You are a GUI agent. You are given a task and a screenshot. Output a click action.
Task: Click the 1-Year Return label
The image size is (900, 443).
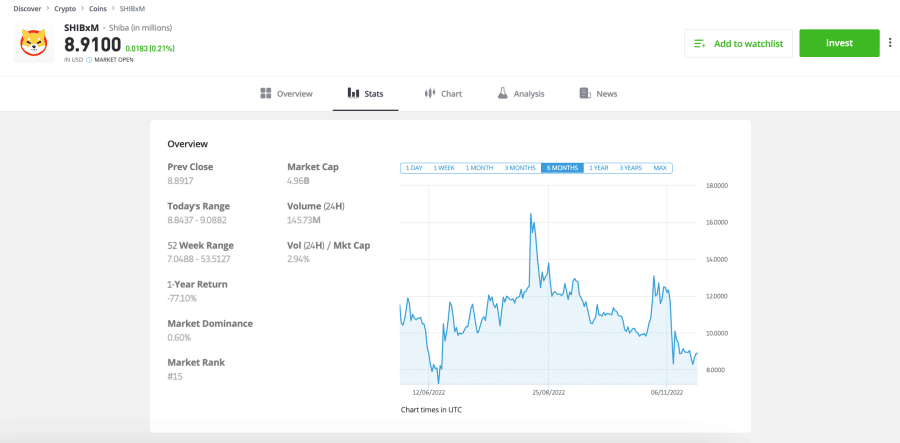click(197, 284)
